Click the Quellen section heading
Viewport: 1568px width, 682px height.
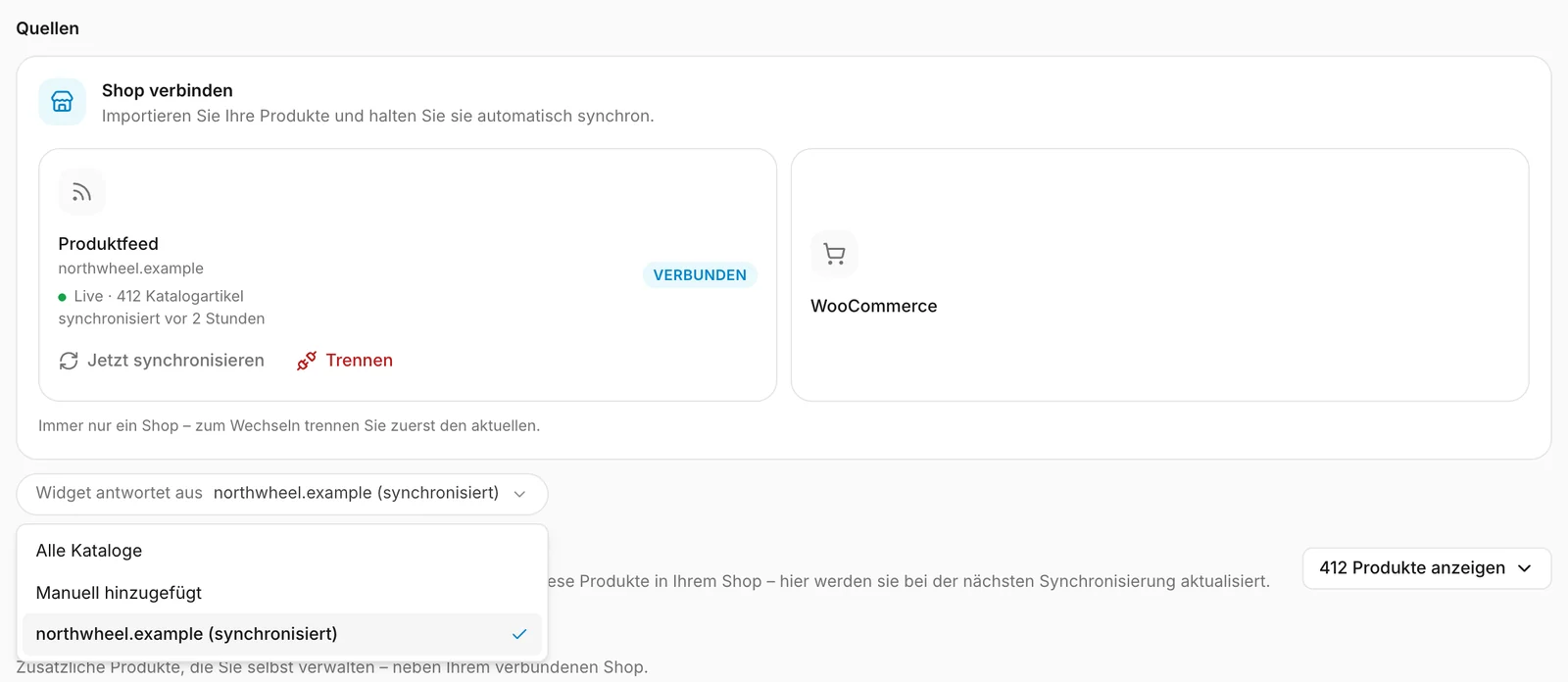pyautogui.click(x=47, y=28)
